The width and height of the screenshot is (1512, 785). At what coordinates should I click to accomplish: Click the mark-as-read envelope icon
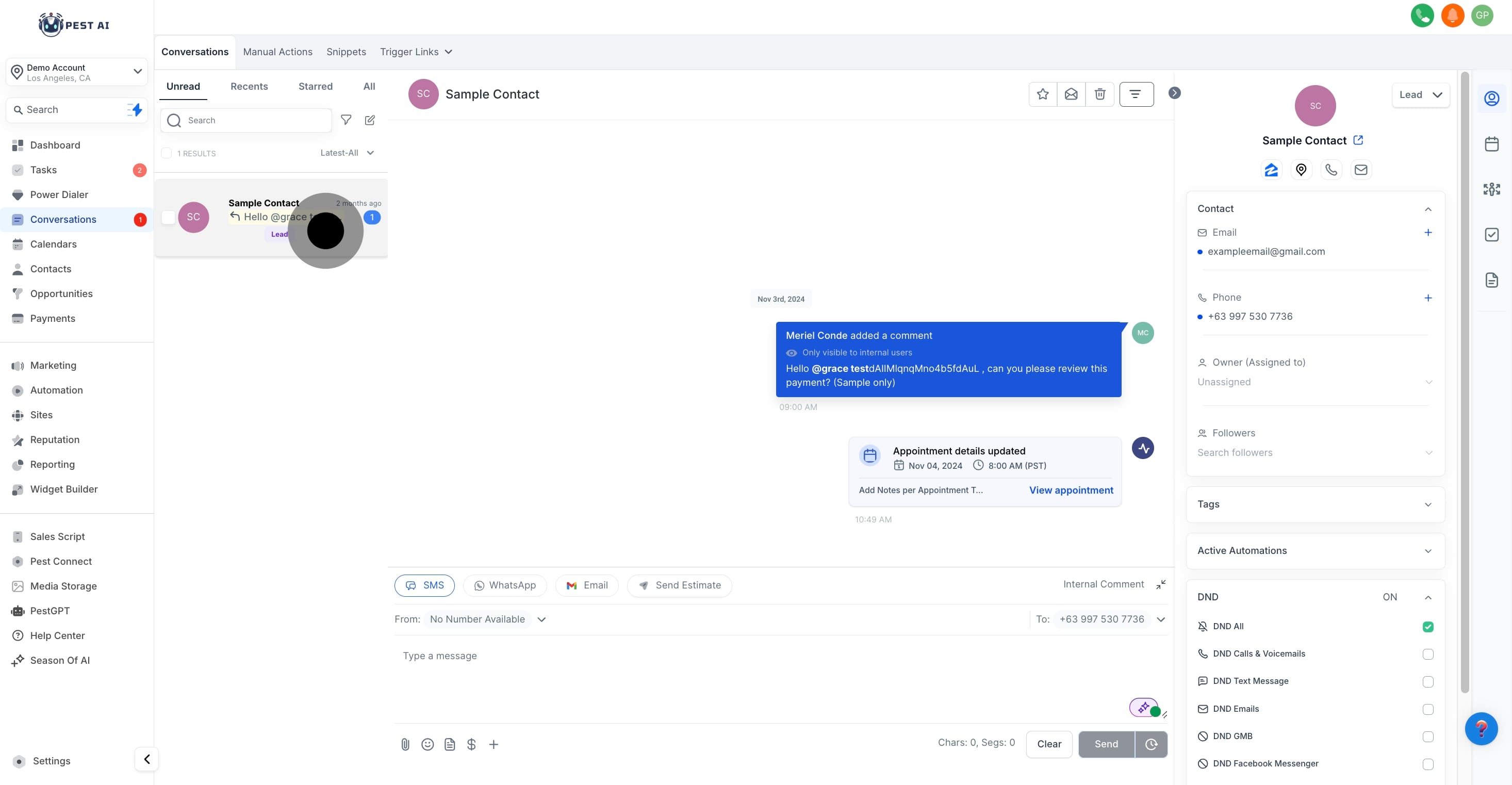tap(1071, 94)
